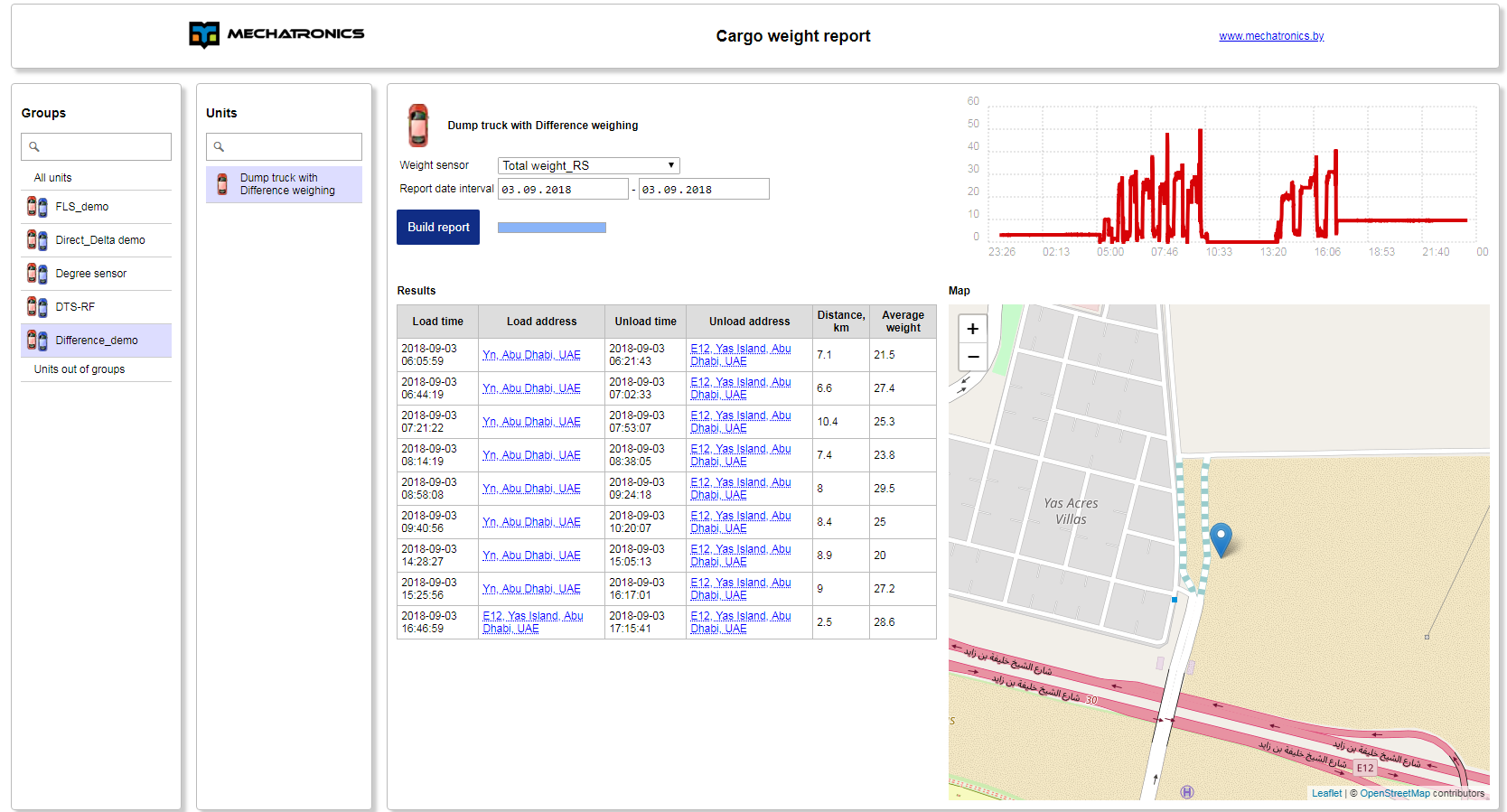Show All units in groups list

(53, 178)
